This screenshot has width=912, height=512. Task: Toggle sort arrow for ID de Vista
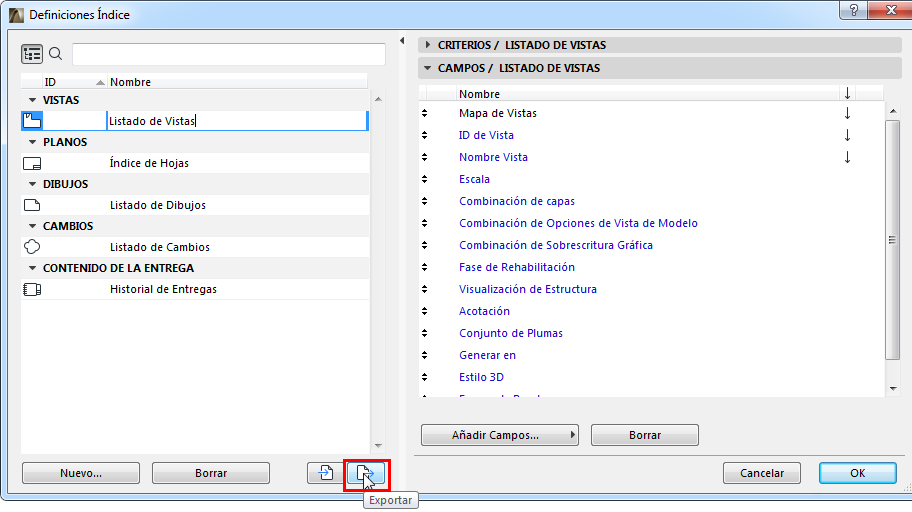pyautogui.click(x=847, y=135)
